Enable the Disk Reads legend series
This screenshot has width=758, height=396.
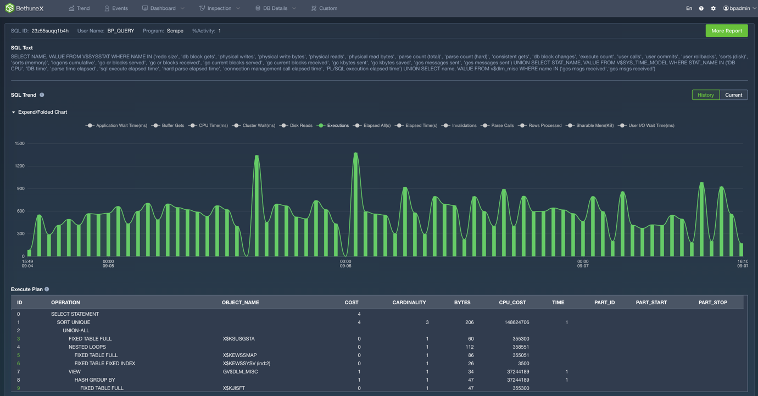tap(296, 125)
